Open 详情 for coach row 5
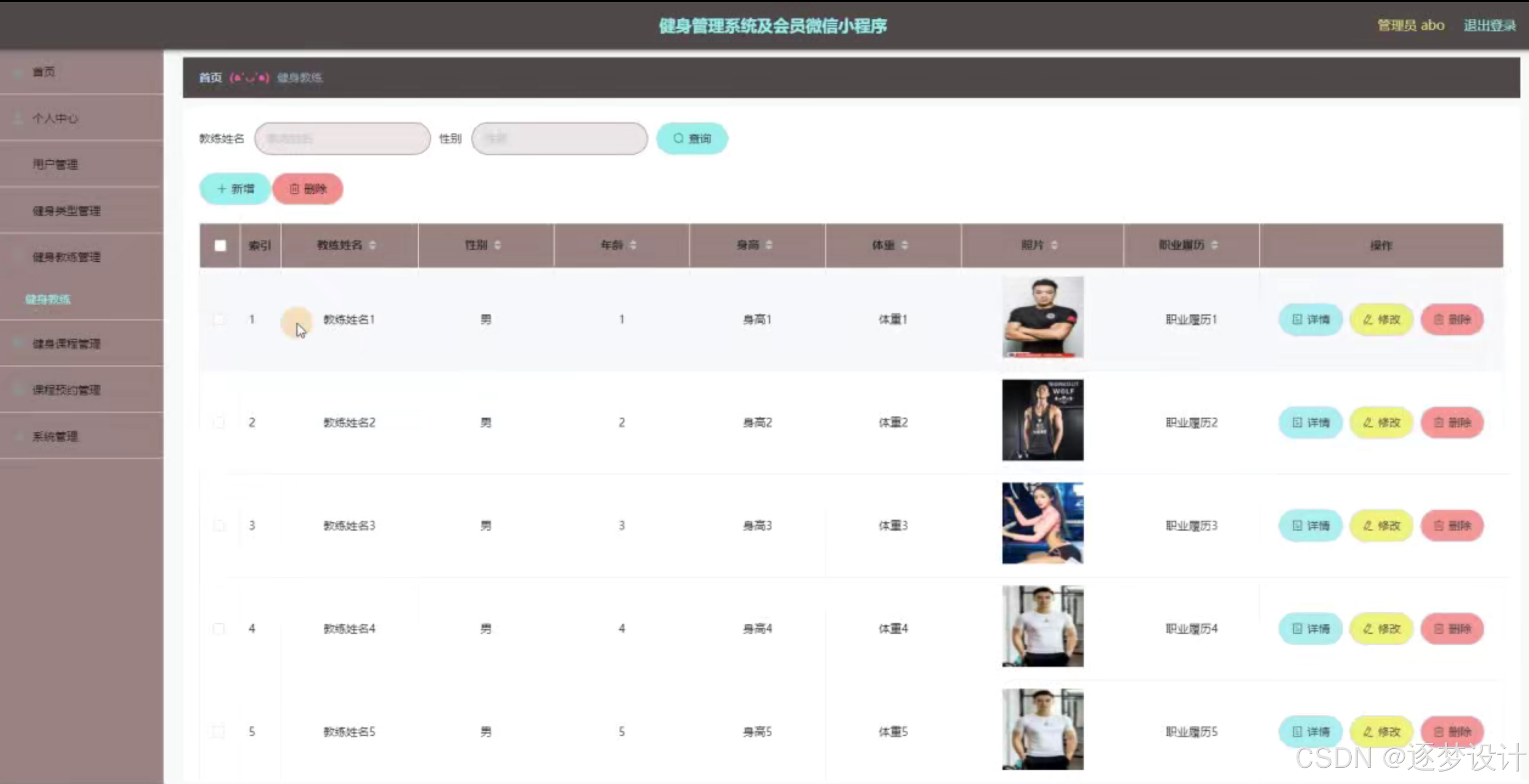 1311,731
